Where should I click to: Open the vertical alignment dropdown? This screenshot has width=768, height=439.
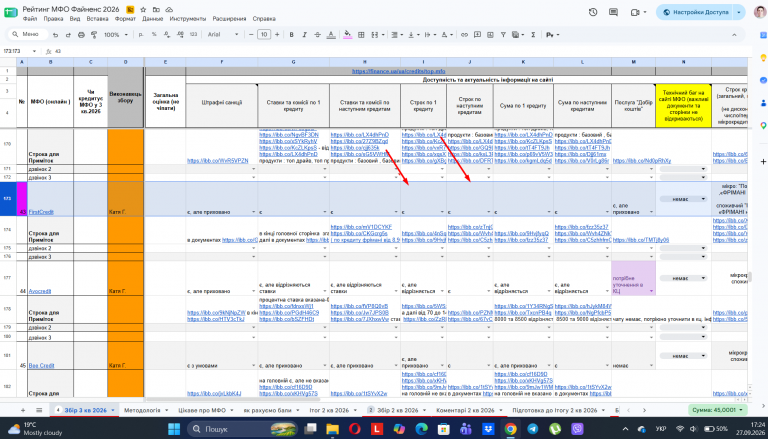[413, 35]
